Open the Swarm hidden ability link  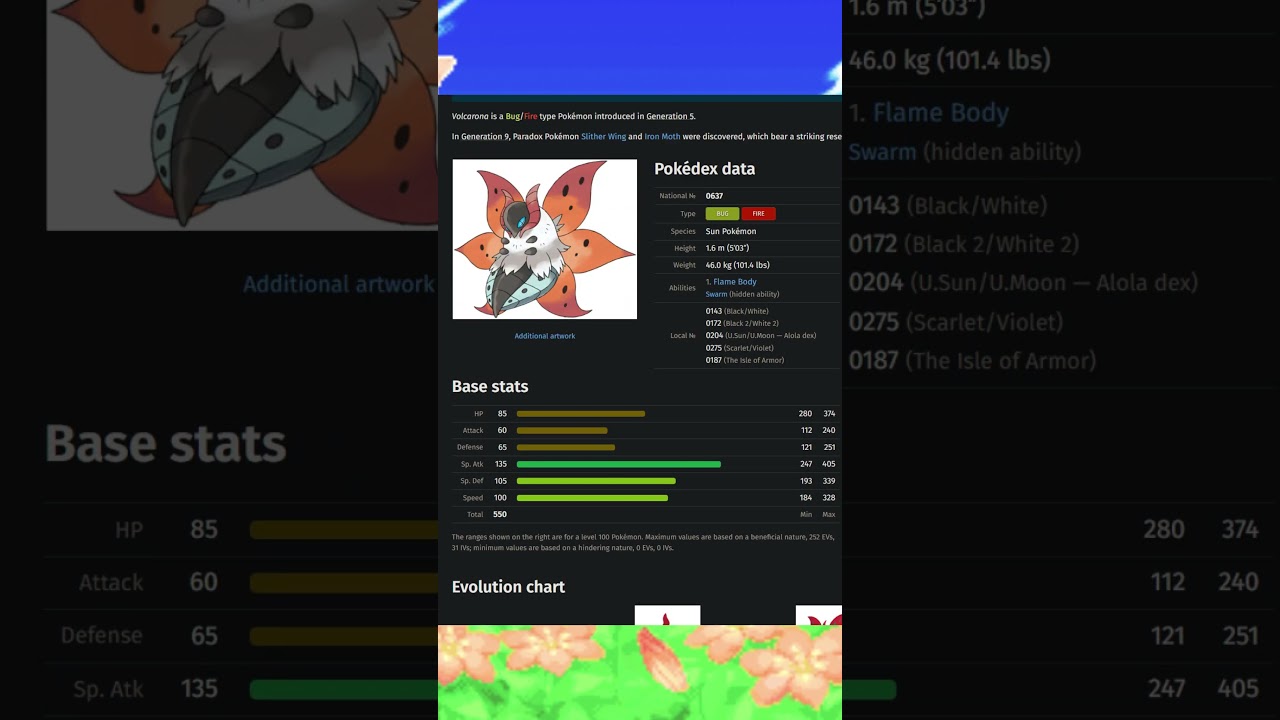716,295
